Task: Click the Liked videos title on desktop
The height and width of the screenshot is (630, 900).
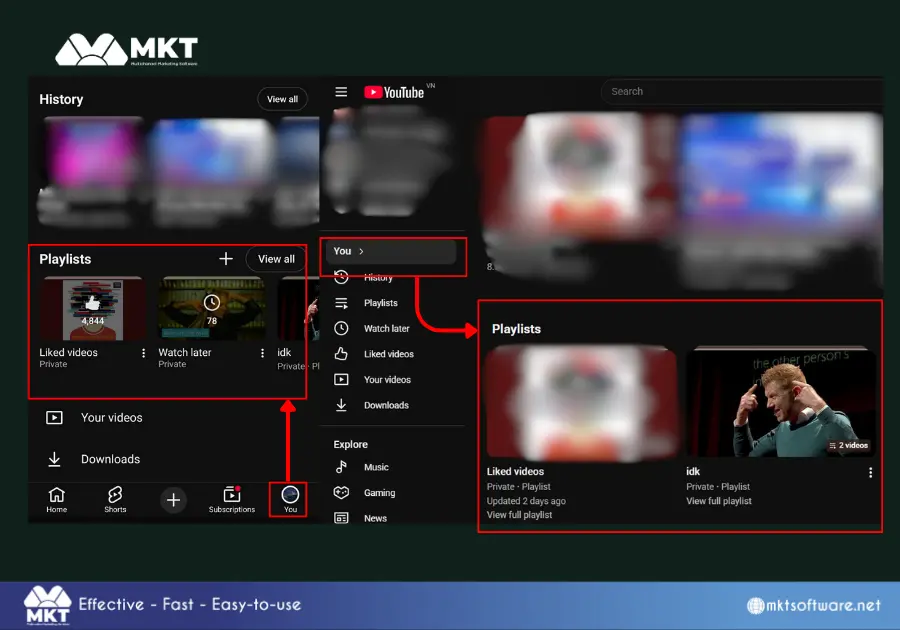Action: 515,471
